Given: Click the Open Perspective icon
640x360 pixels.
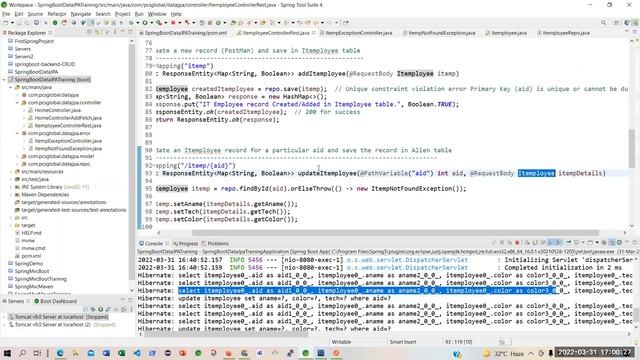Looking at the screenshot, I should pyautogui.click(x=616, y=23).
